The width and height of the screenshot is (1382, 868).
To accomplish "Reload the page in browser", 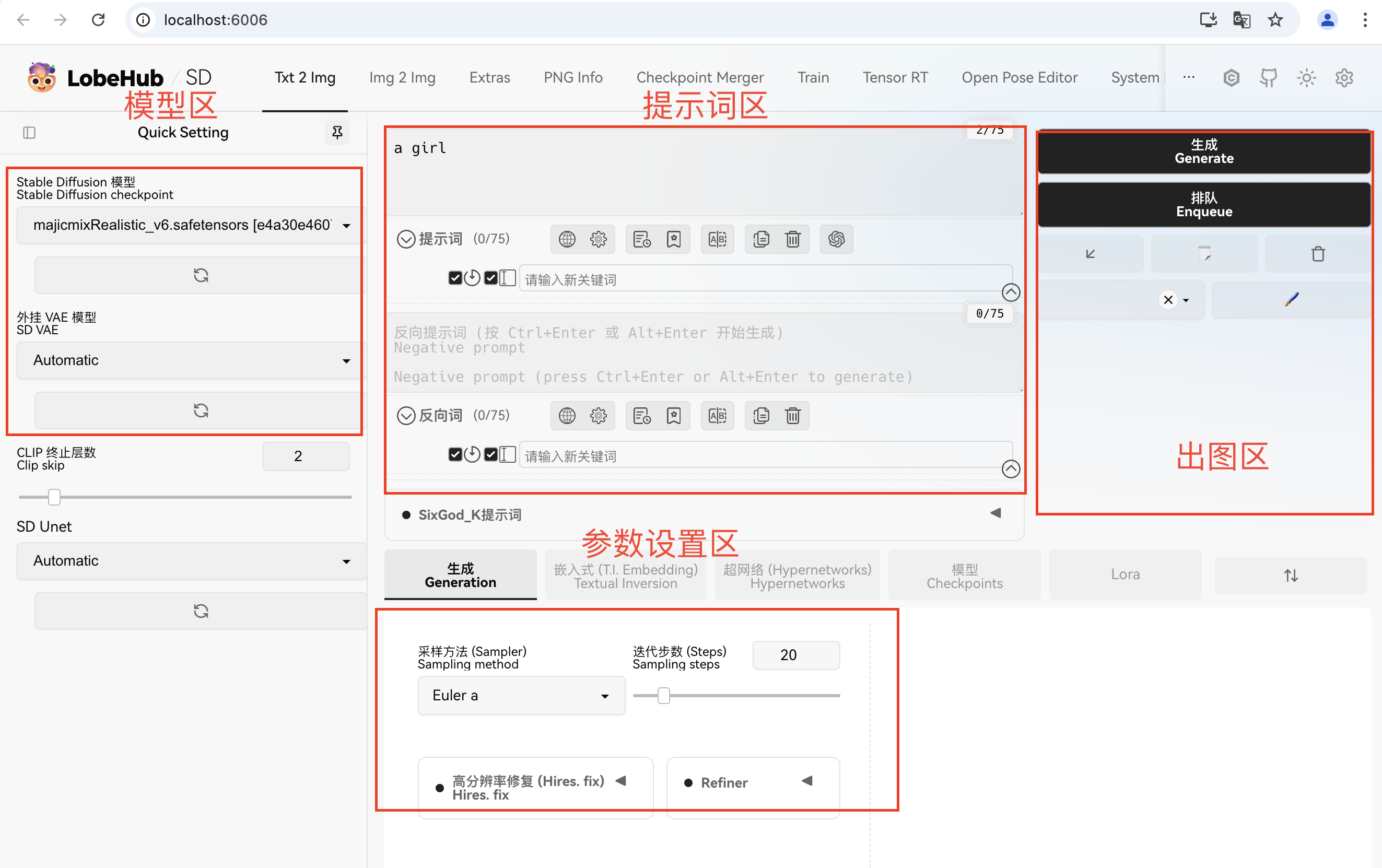I will pyautogui.click(x=98, y=20).
